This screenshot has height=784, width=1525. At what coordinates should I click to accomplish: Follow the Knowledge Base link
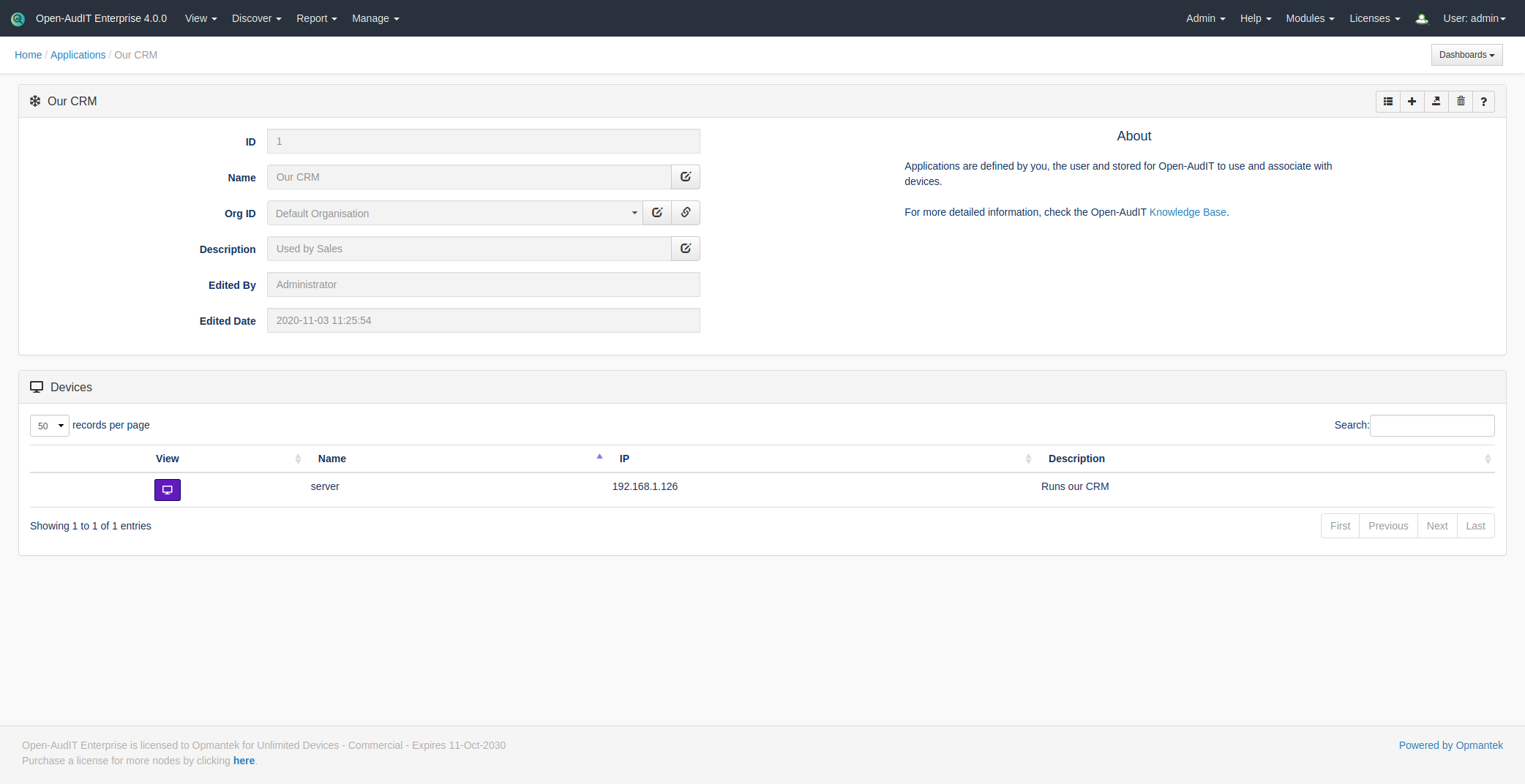pyautogui.click(x=1188, y=212)
